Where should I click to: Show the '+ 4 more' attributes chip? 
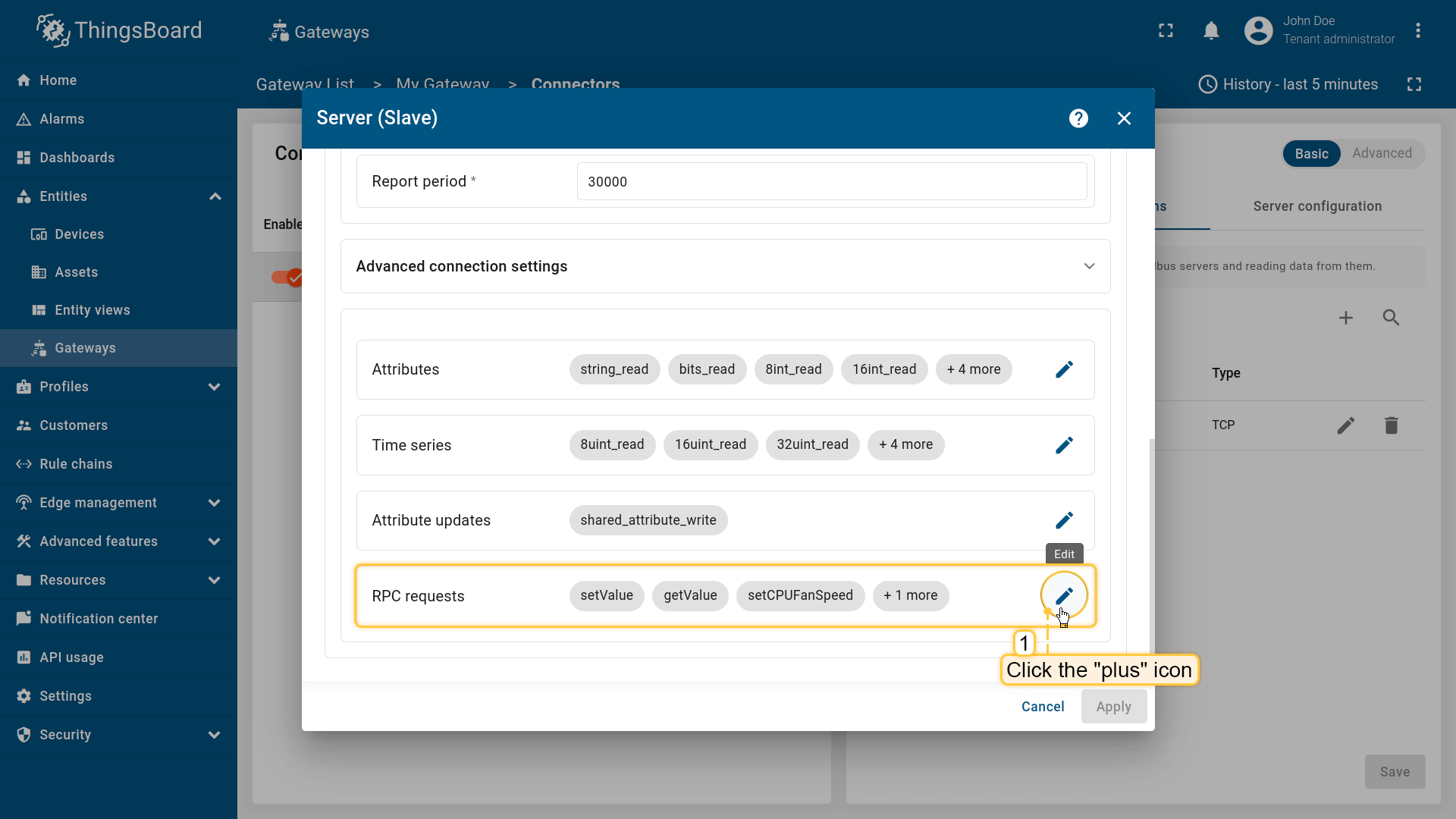tap(973, 369)
